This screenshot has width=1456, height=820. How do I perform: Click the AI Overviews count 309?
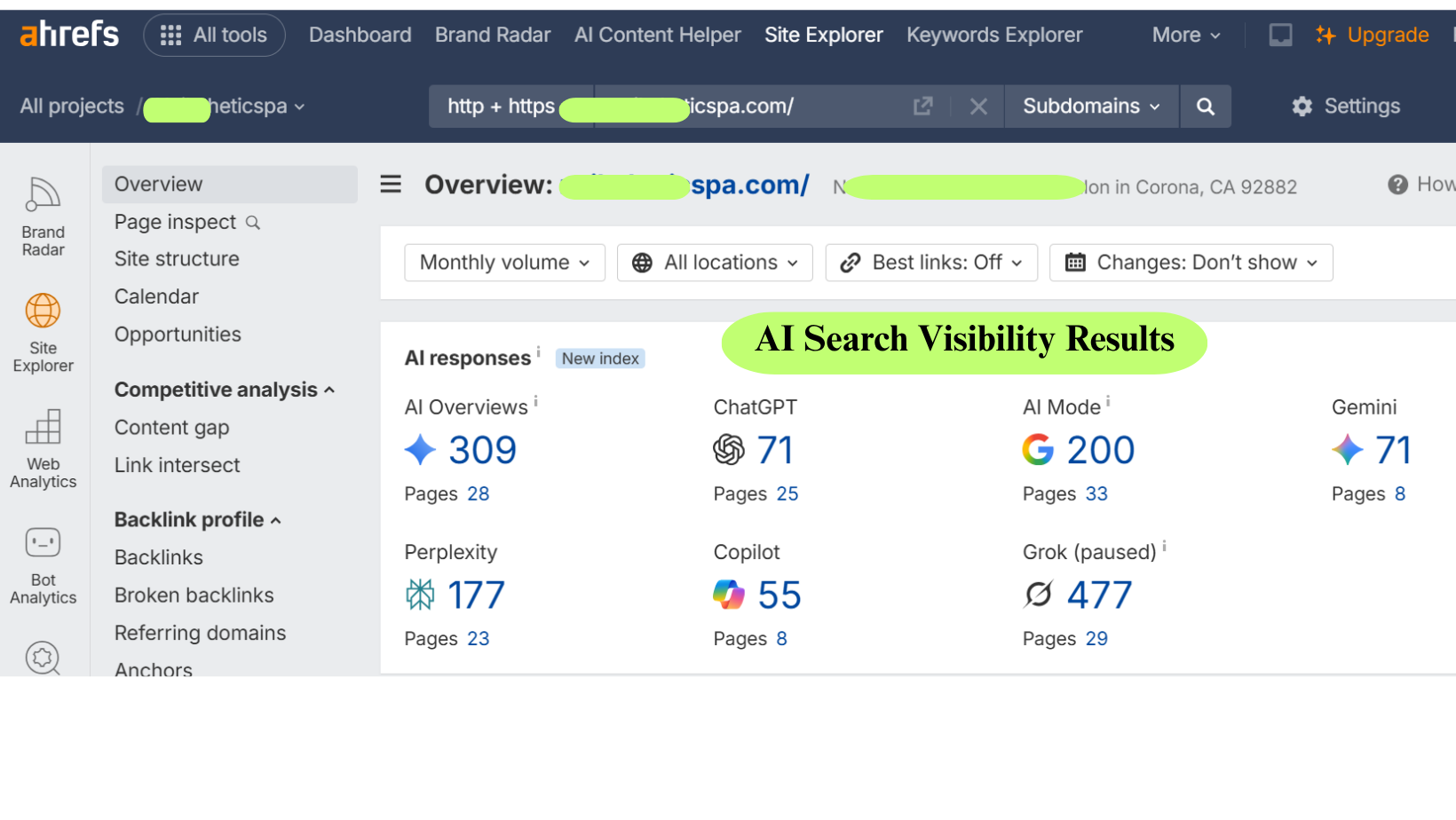(482, 450)
